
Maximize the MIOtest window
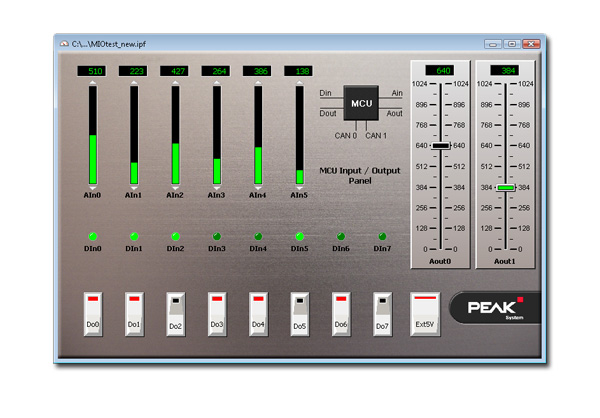point(510,44)
